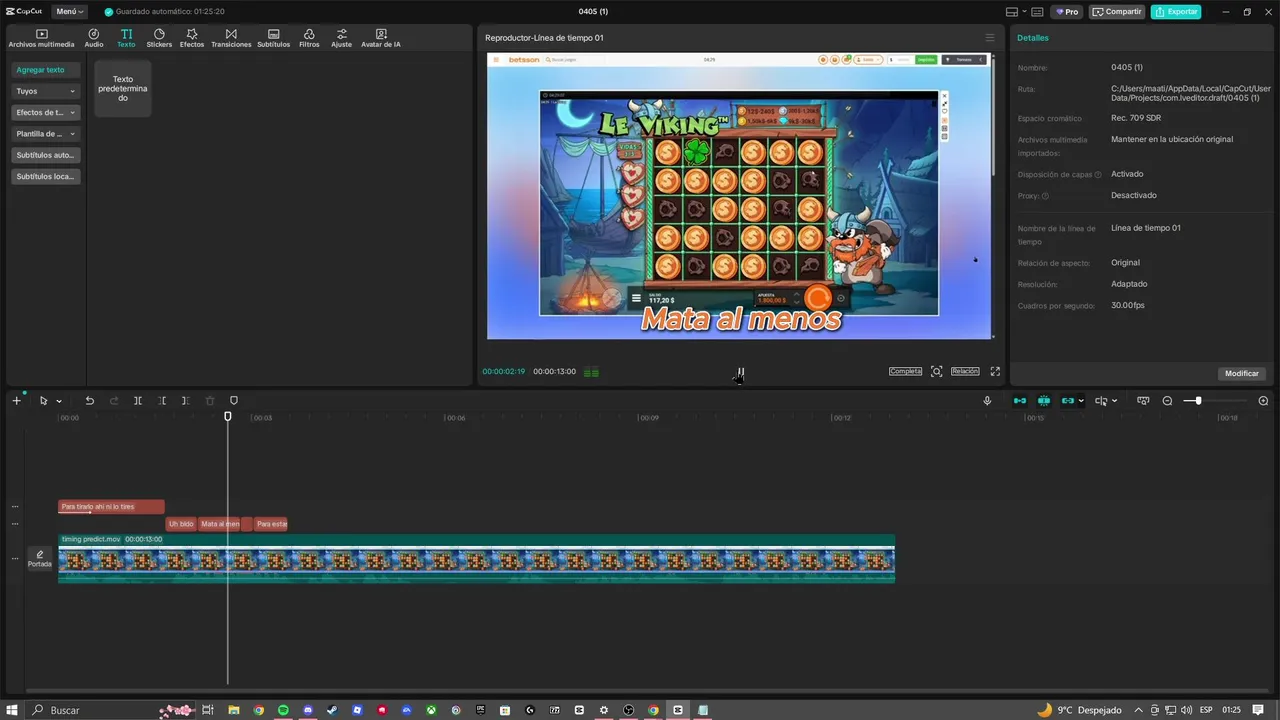Open the Filtros tab
The height and width of the screenshot is (720, 1280).
click(x=309, y=38)
